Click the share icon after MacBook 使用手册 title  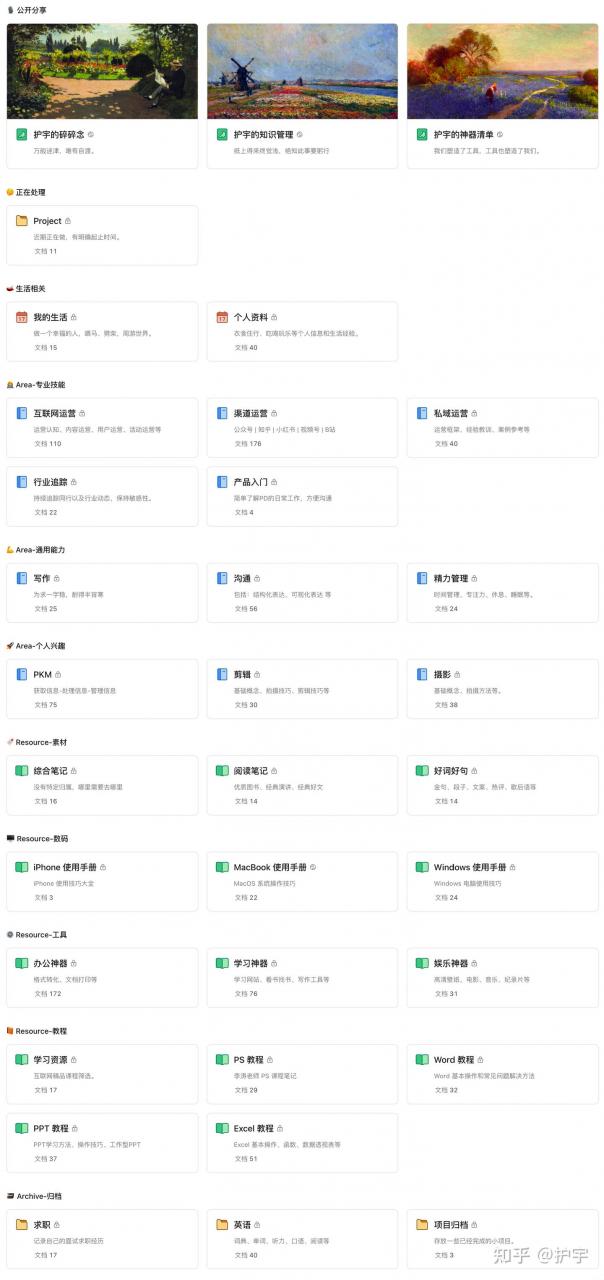(x=313, y=868)
